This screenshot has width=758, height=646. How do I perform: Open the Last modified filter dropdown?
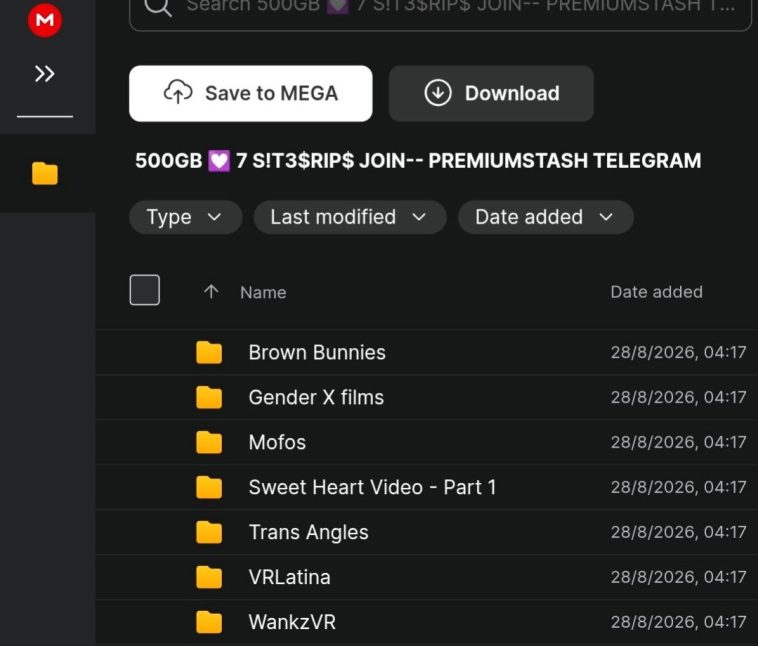350,217
